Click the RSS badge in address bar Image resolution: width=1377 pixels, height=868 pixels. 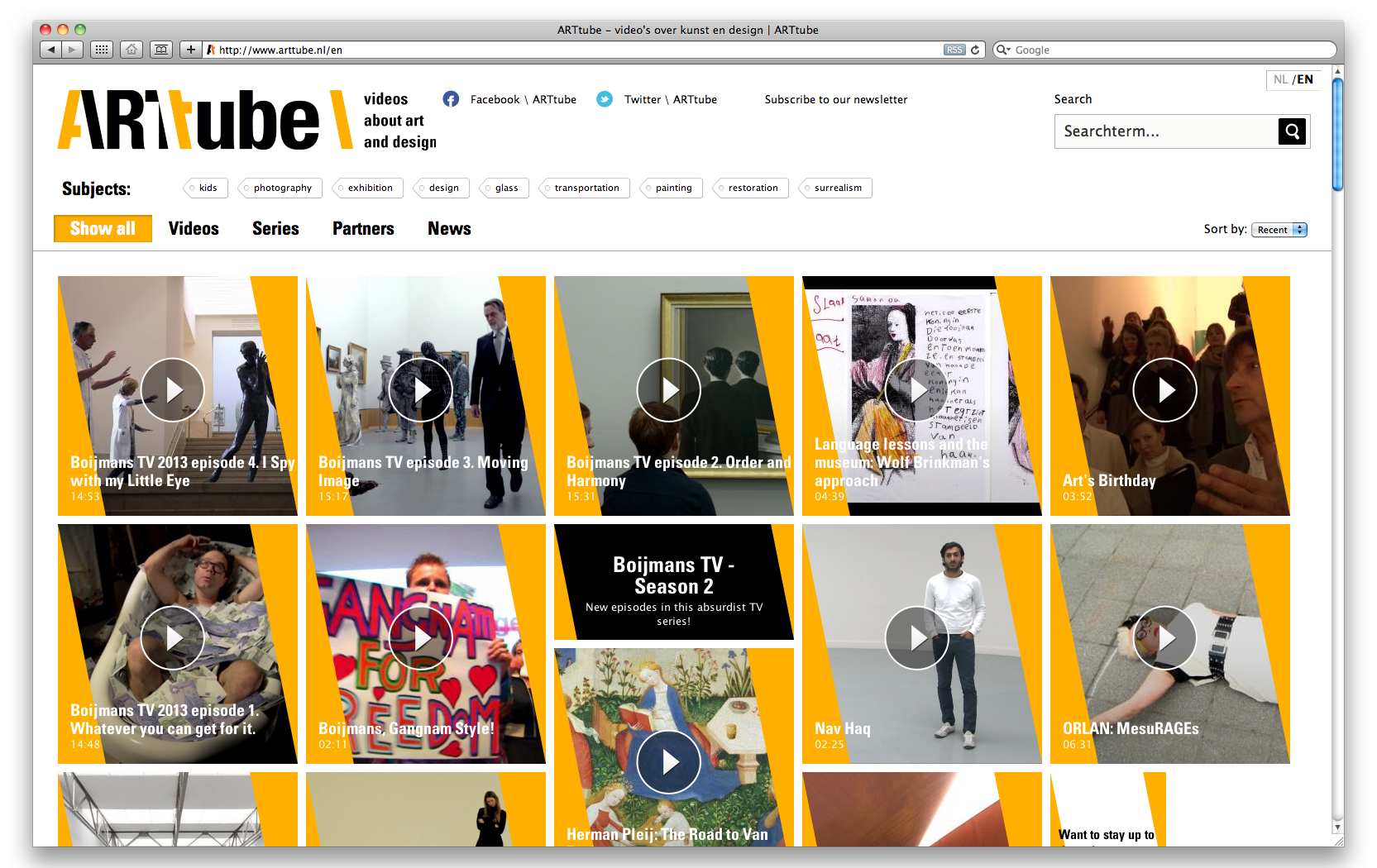coord(954,50)
